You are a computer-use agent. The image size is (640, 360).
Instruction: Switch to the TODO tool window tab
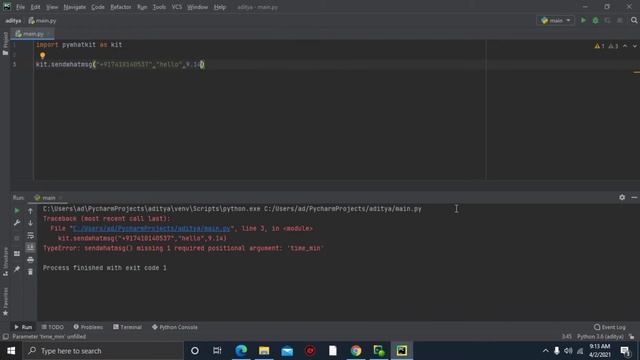(x=53, y=327)
